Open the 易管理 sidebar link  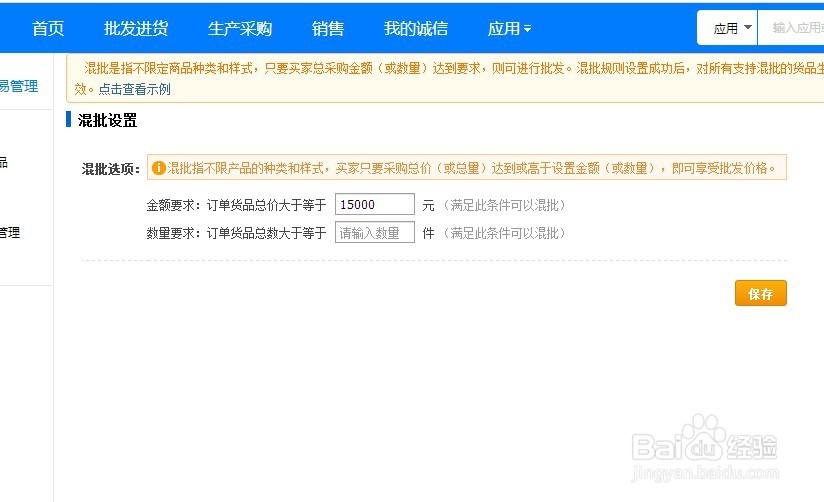[x=19, y=86]
